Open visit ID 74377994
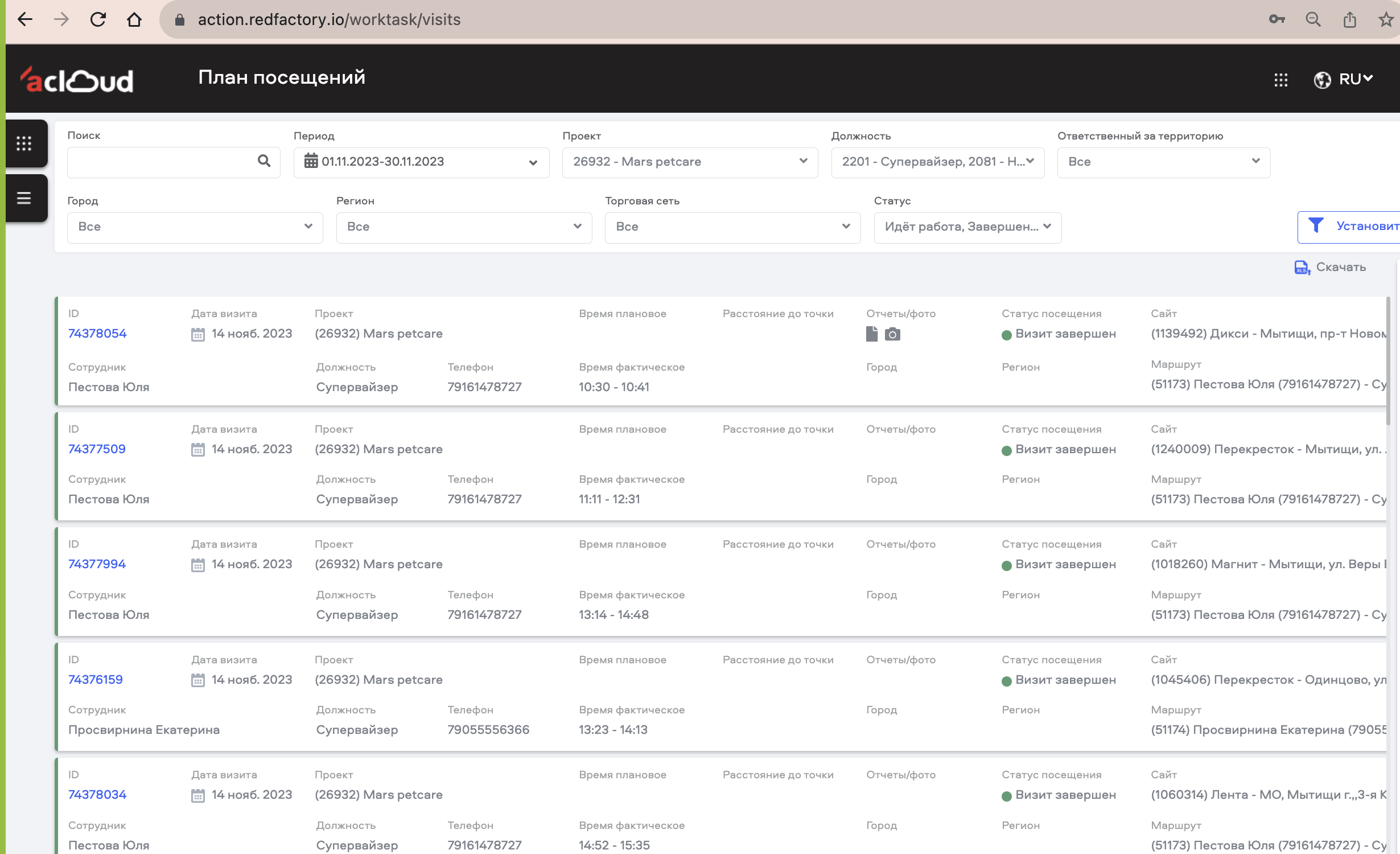Viewport: 1400px width, 854px height. [x=97, y=564]
